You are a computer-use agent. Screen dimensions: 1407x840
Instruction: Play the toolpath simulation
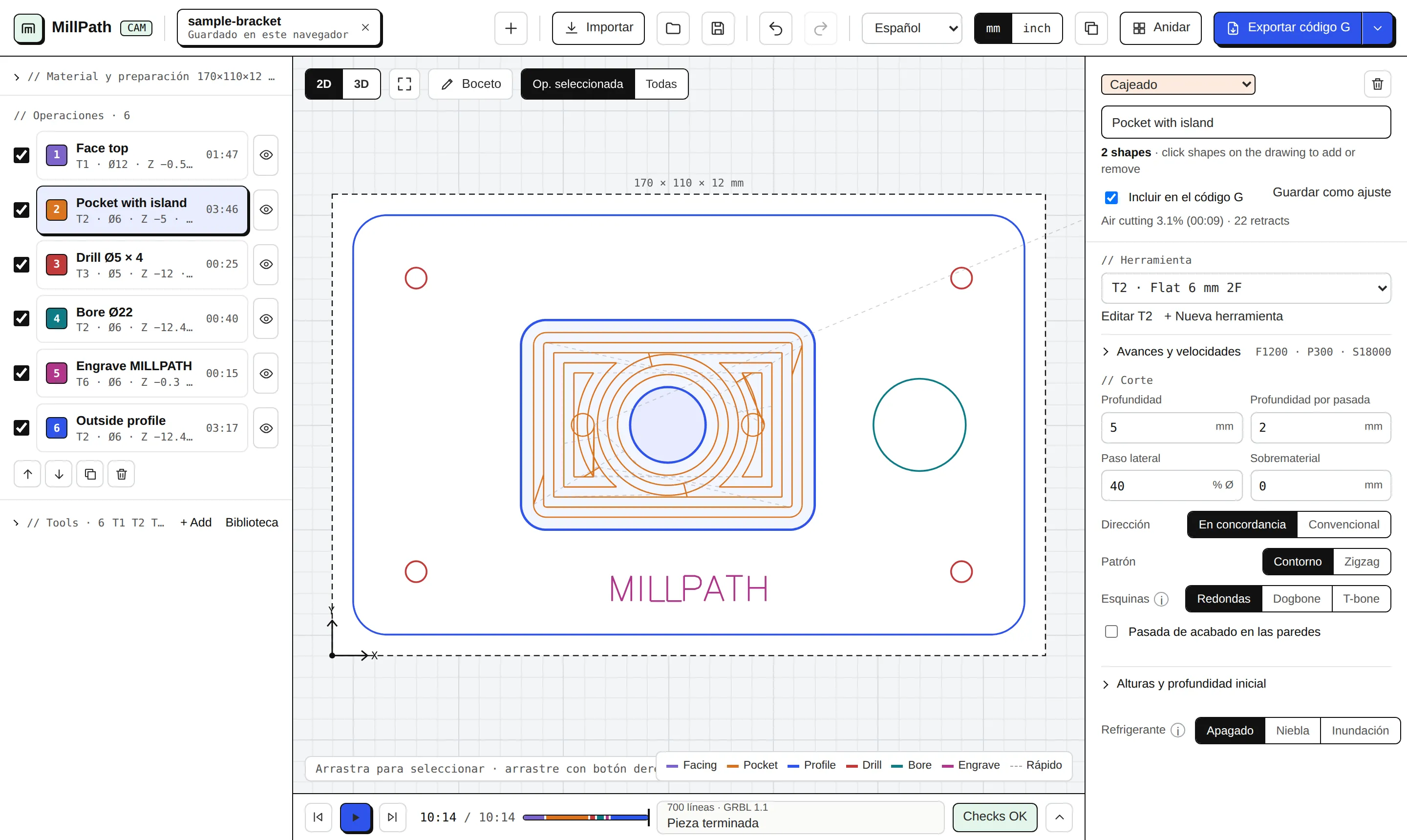tap(356, 818)
